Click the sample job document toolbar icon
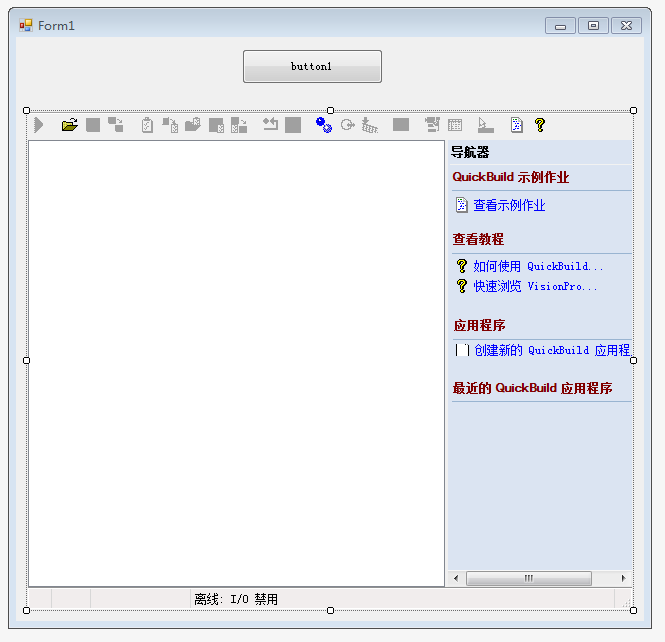The image size is (665, 642). tap(516, 125)
